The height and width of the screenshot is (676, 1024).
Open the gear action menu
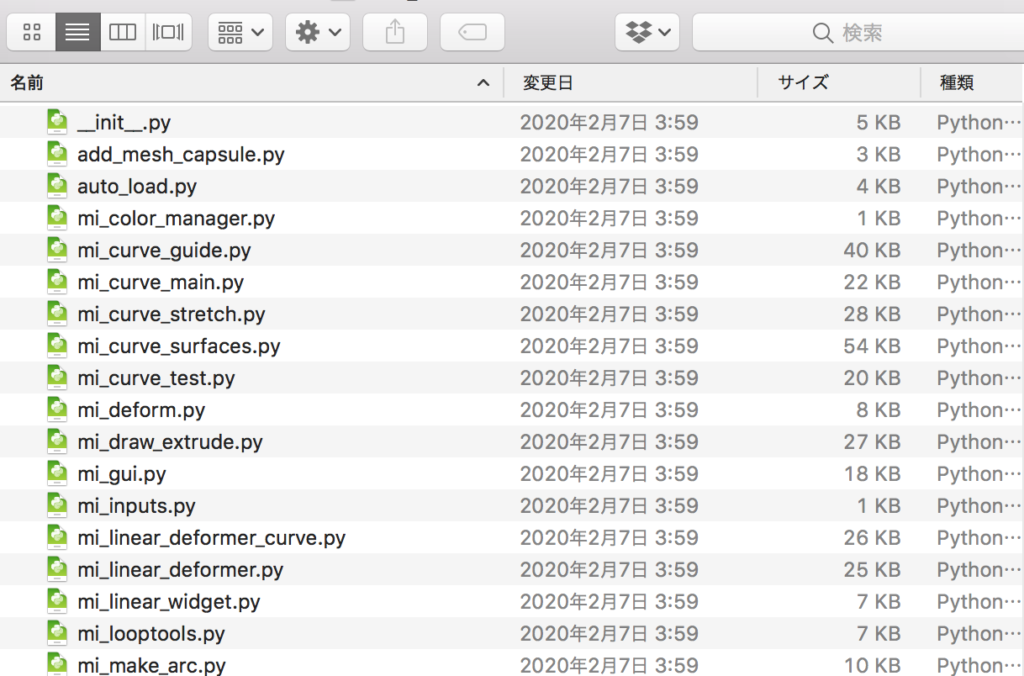[x=317, y=33]
